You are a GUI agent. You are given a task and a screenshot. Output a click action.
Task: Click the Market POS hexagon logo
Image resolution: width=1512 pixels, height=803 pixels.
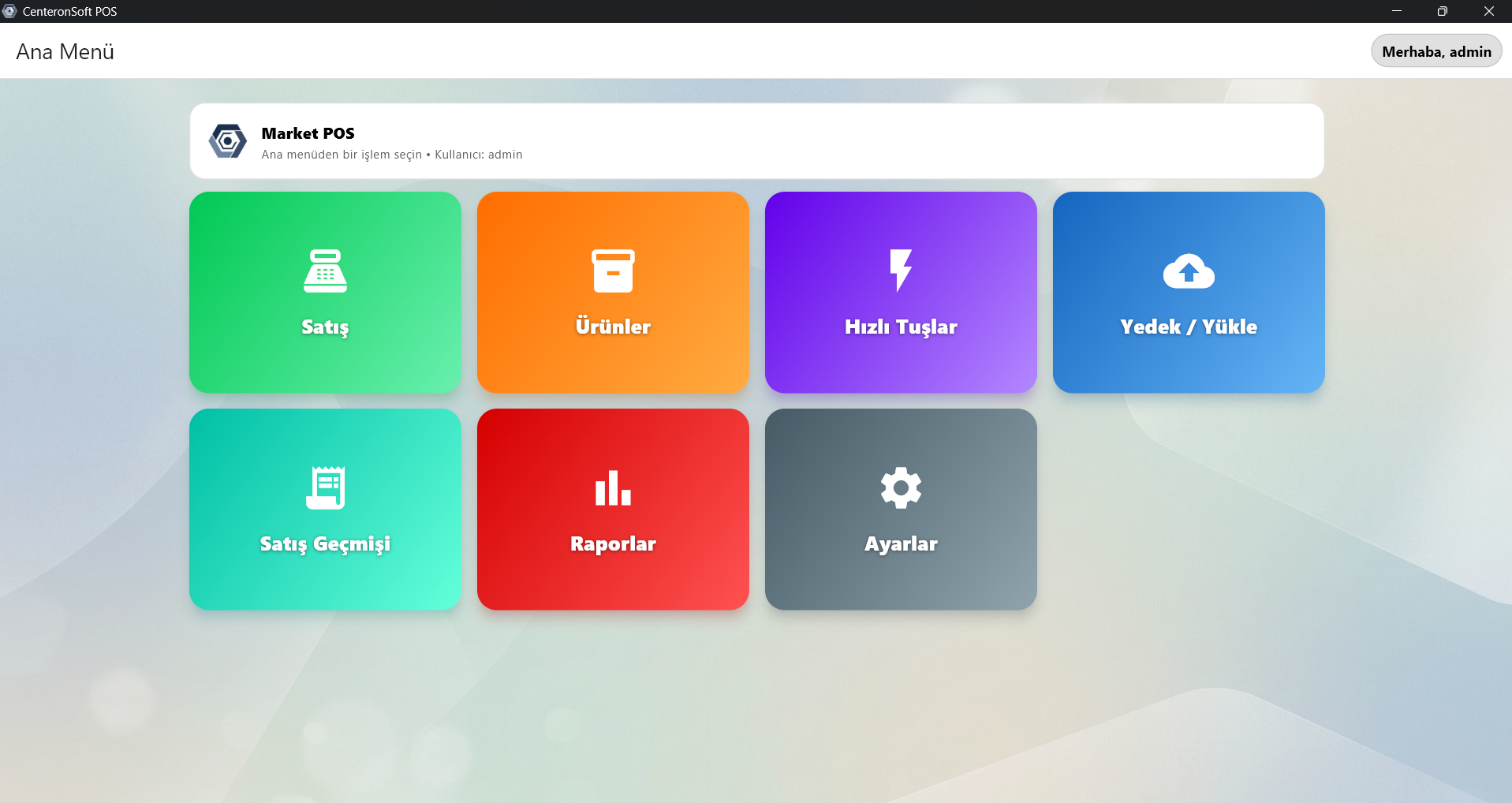tap(228, 141)
